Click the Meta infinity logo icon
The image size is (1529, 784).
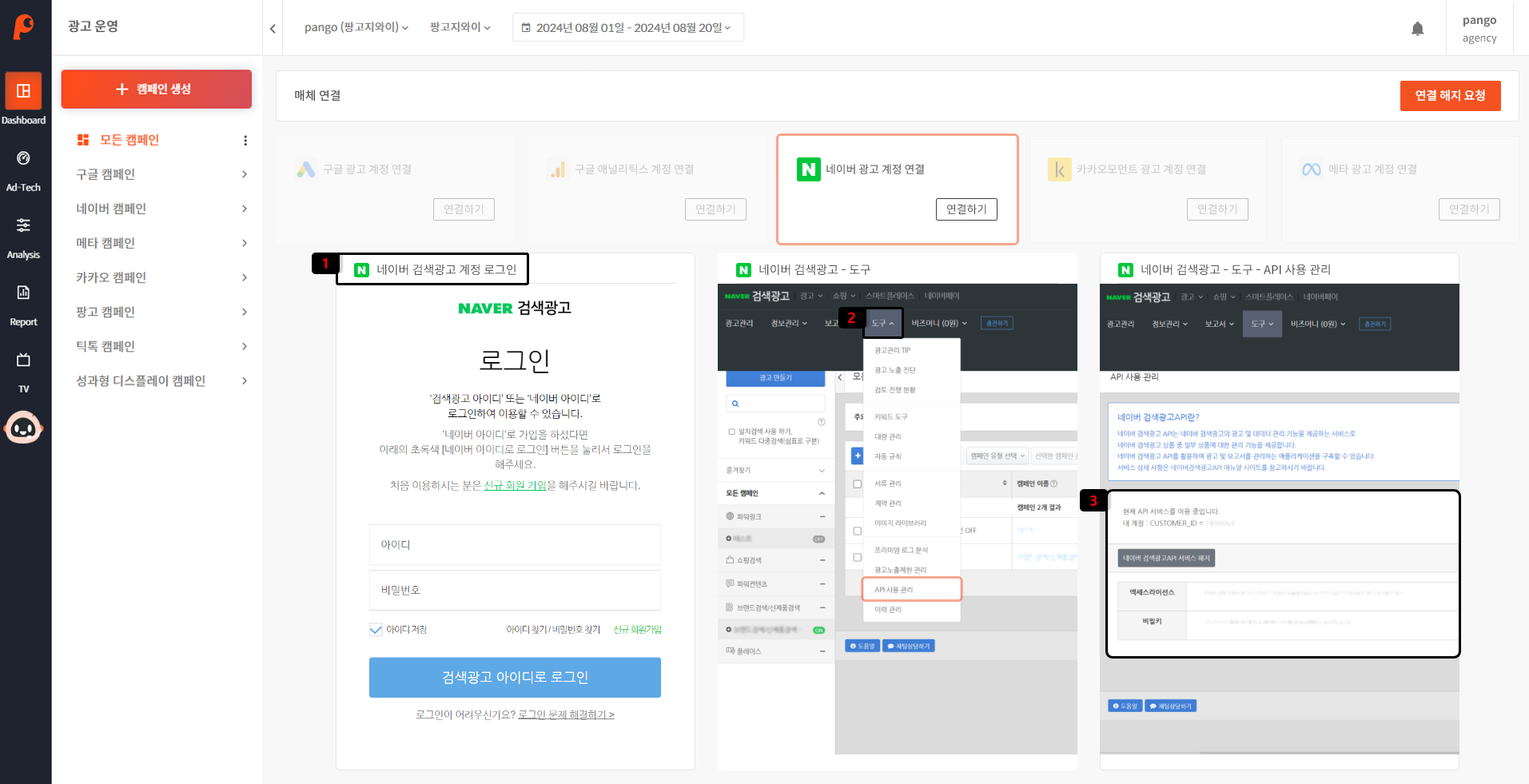[x=1312, y=169]
